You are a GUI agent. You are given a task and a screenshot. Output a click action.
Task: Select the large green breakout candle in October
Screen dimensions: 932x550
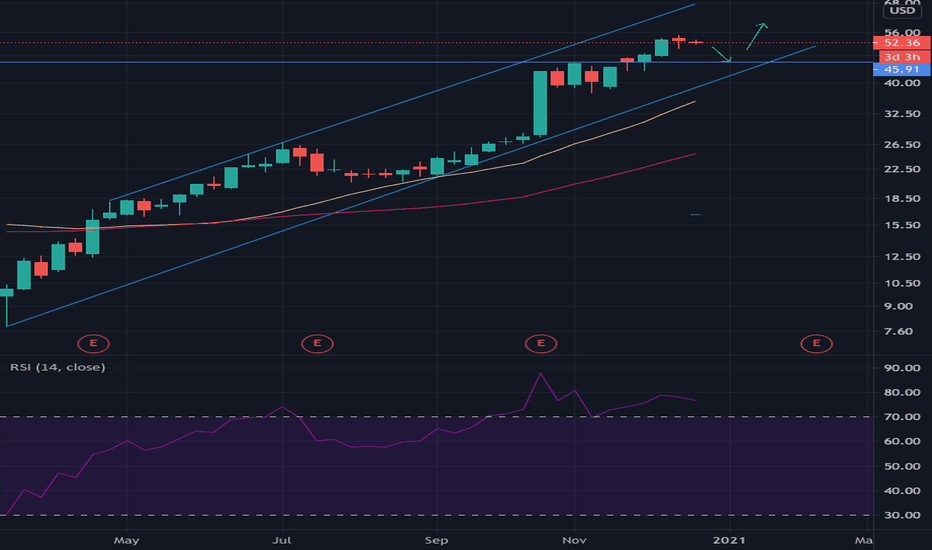point(540,103)
